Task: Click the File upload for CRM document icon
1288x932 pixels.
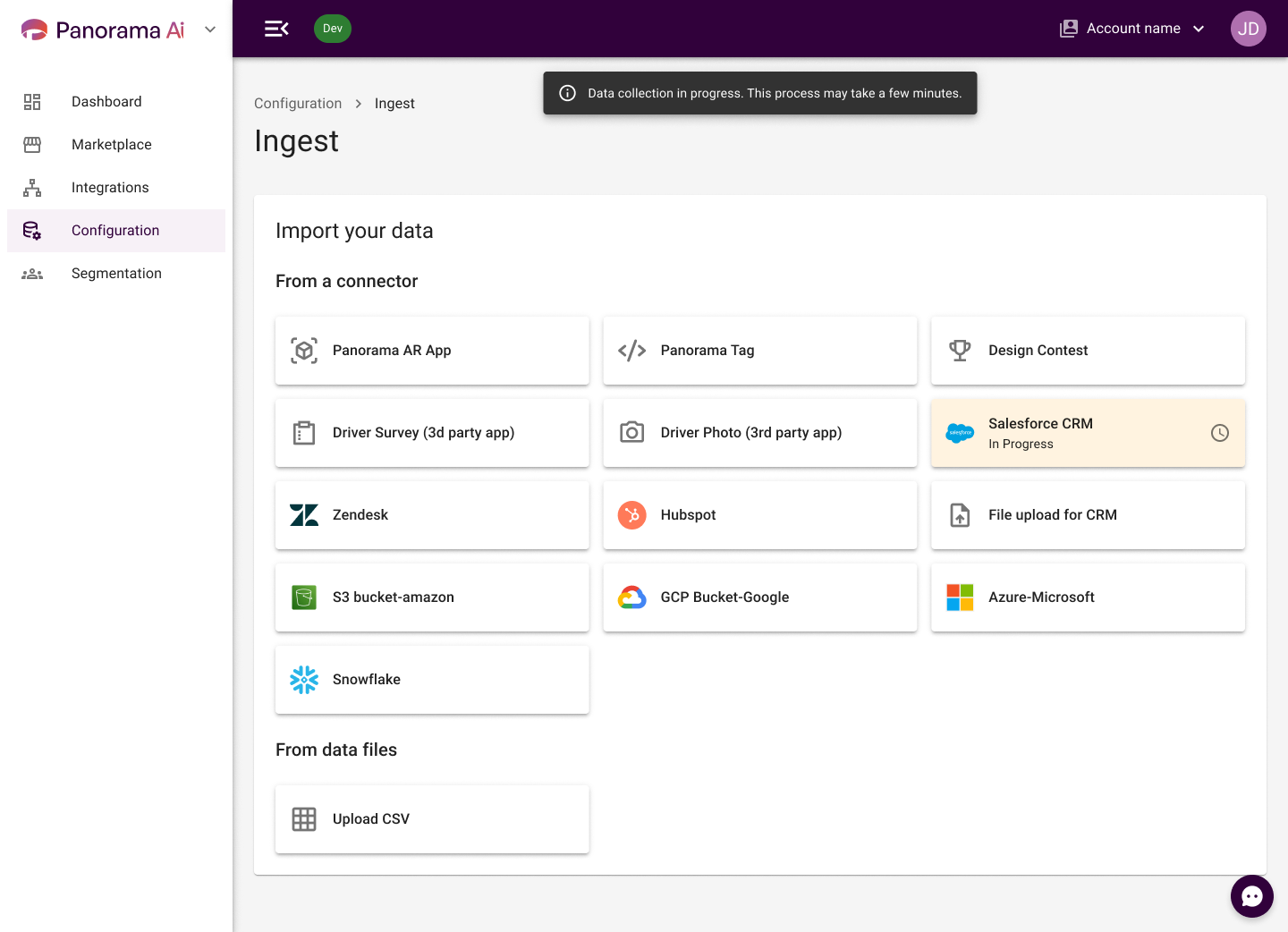Action: click(960, 515)
